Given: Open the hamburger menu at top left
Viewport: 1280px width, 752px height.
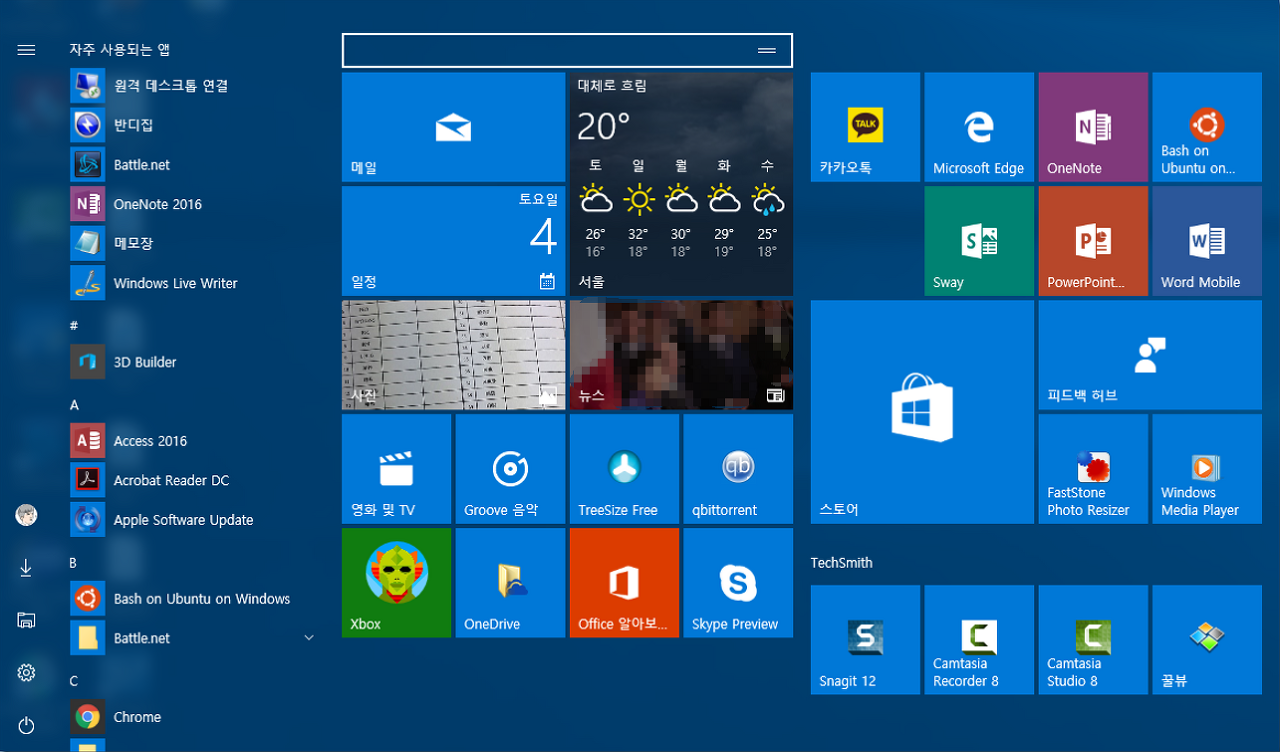Looking at the screenshot, I should click(26, 49).
